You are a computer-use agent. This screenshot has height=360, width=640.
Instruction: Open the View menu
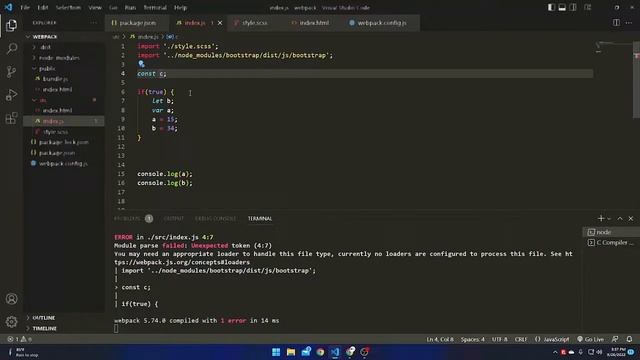[95, 7]
